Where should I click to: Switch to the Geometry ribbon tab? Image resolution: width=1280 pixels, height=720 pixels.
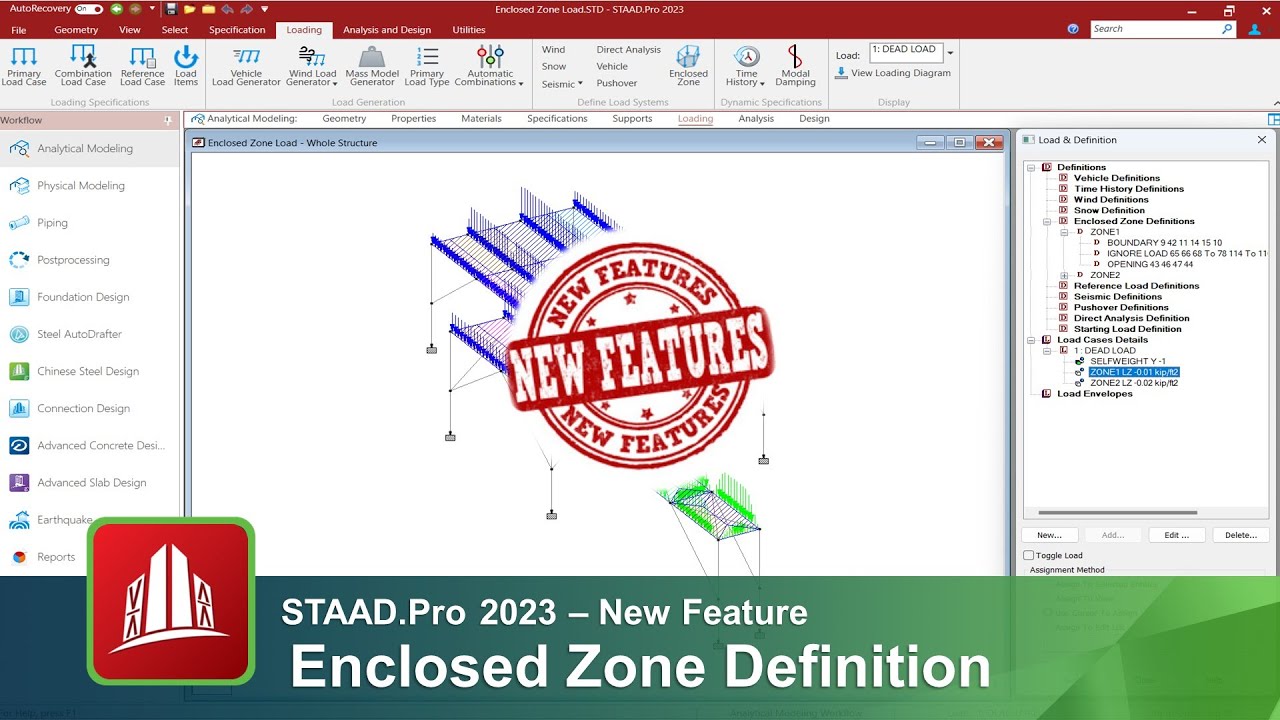tap(76, 30)
